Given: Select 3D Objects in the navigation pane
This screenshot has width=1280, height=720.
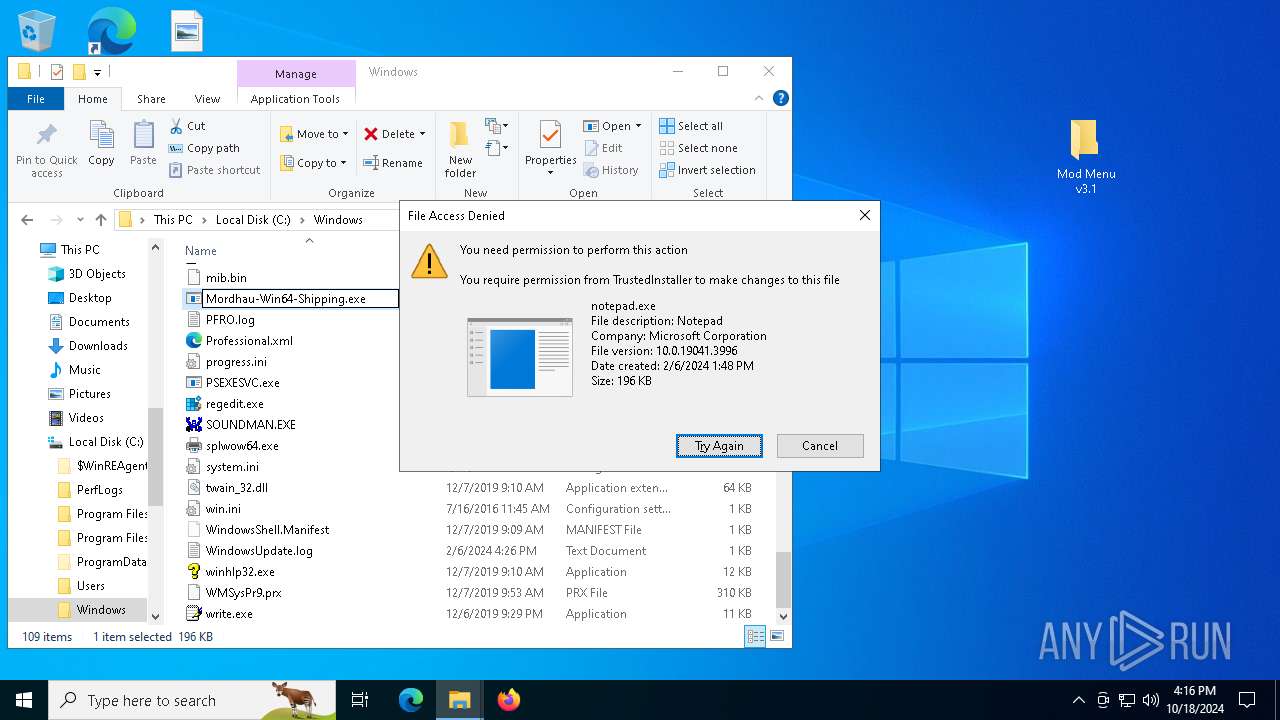Looking at the screenshot, I should (97, 274).
